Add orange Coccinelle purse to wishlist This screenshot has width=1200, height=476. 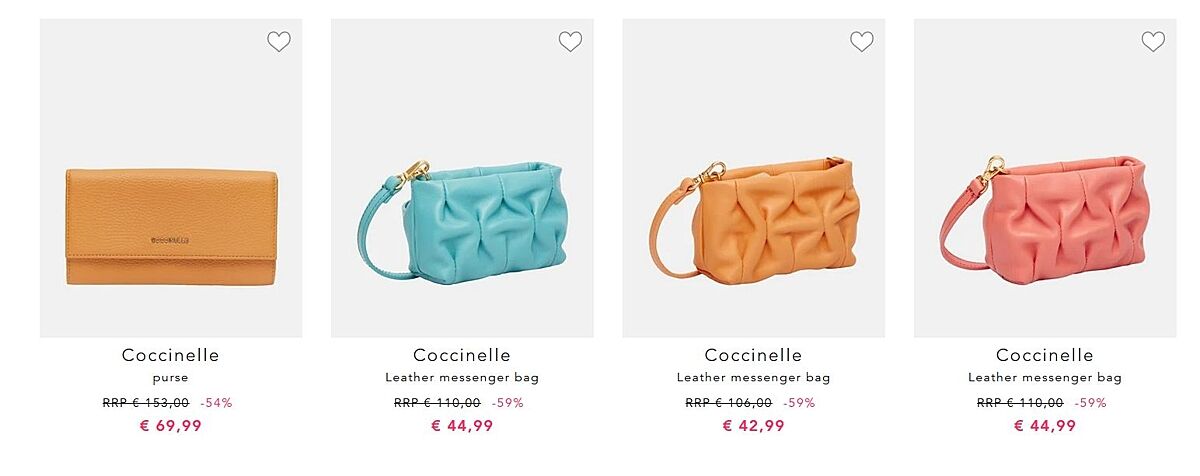tap(278, 41)
